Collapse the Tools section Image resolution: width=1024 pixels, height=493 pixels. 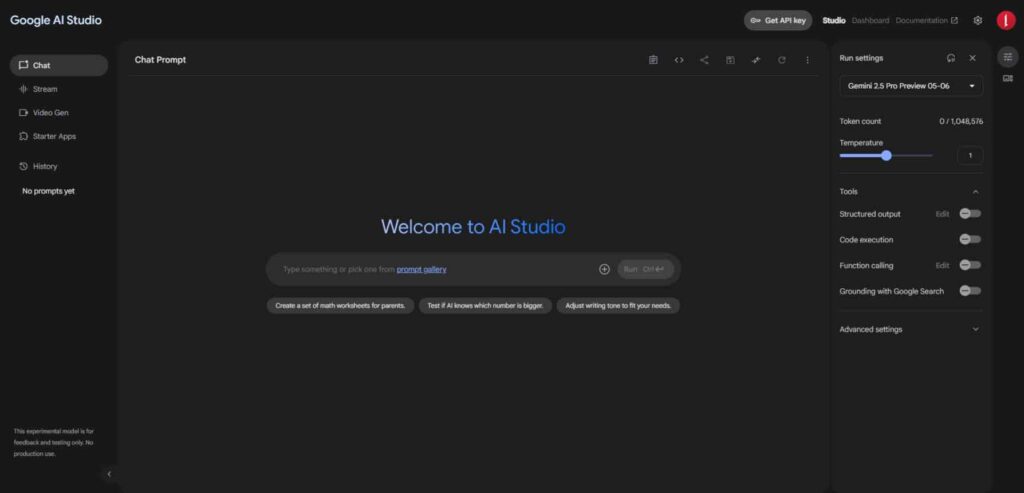coord(976,192)
